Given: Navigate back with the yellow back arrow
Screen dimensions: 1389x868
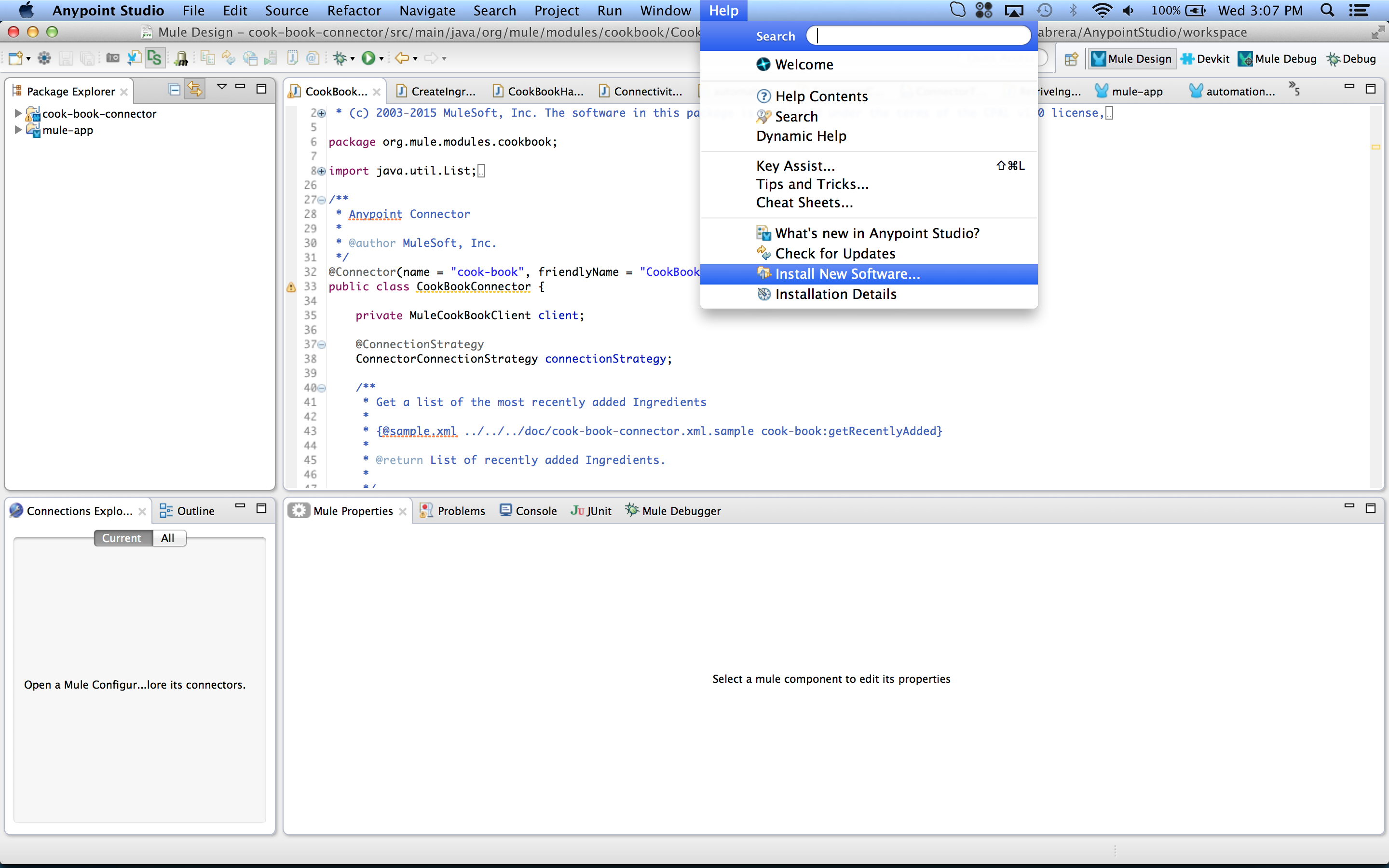Looking at the screenshot, I should click(403, 57).
